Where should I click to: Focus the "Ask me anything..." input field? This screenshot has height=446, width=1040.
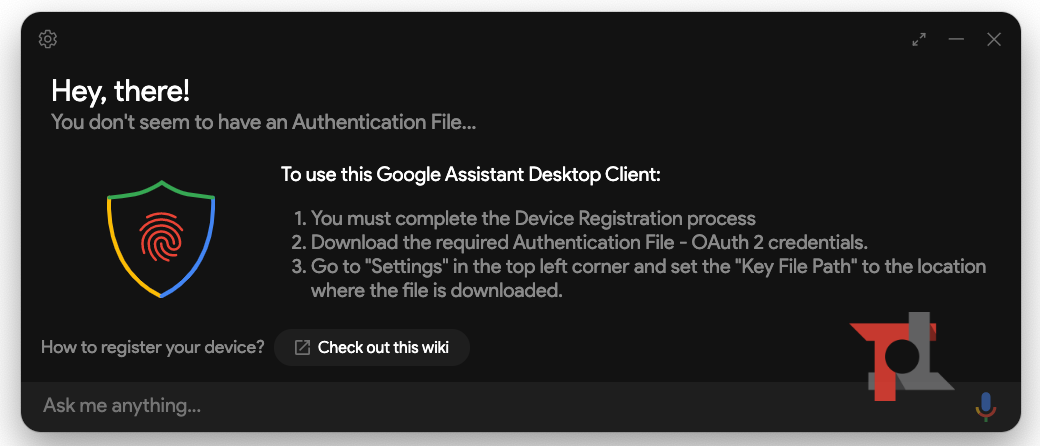click(400, 406)
